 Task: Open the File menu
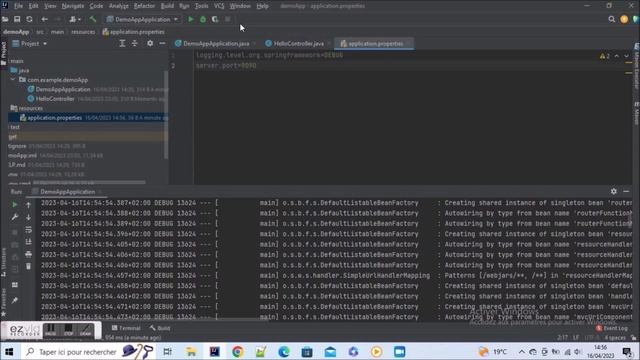coord(18,6)
